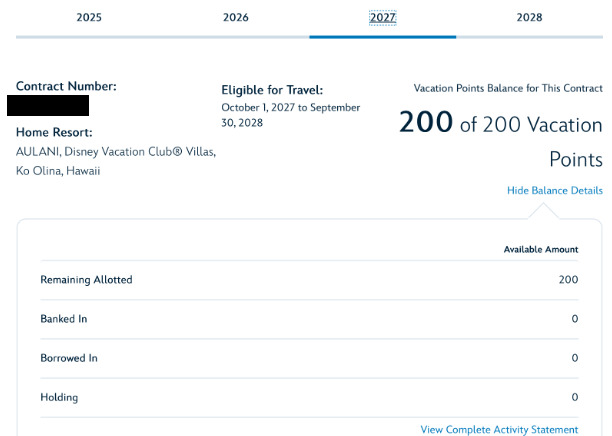Click the large 200 points balance number
This screenshot has height=436, width=612.
click(x=427, y=124)
